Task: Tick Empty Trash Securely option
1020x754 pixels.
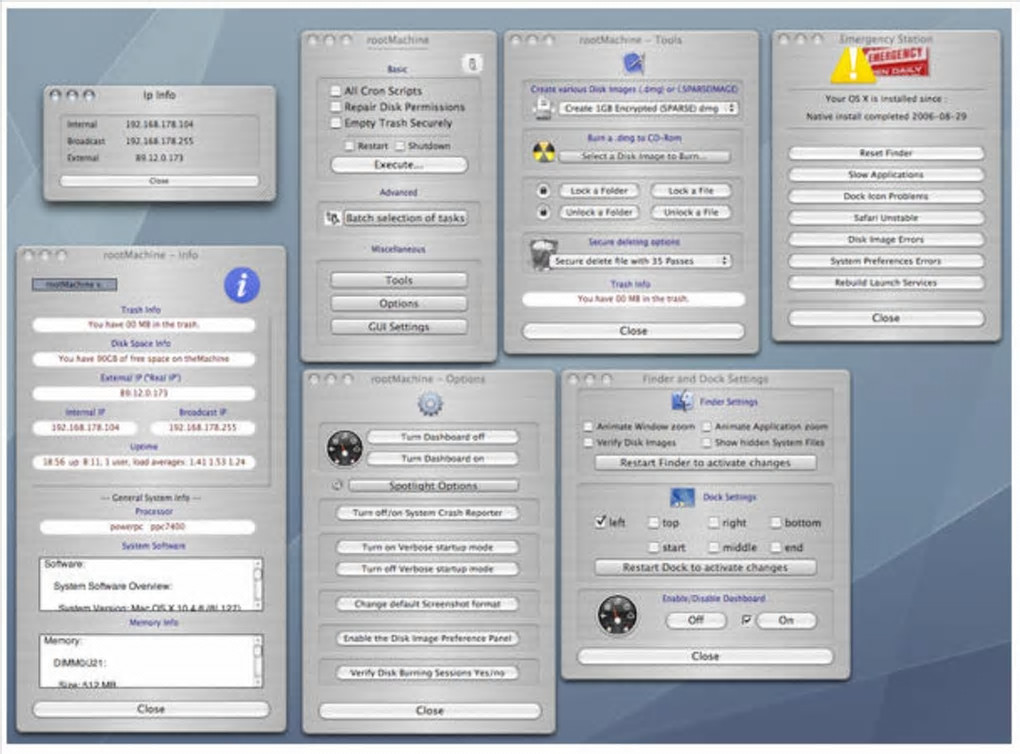Action: (336, 122)
